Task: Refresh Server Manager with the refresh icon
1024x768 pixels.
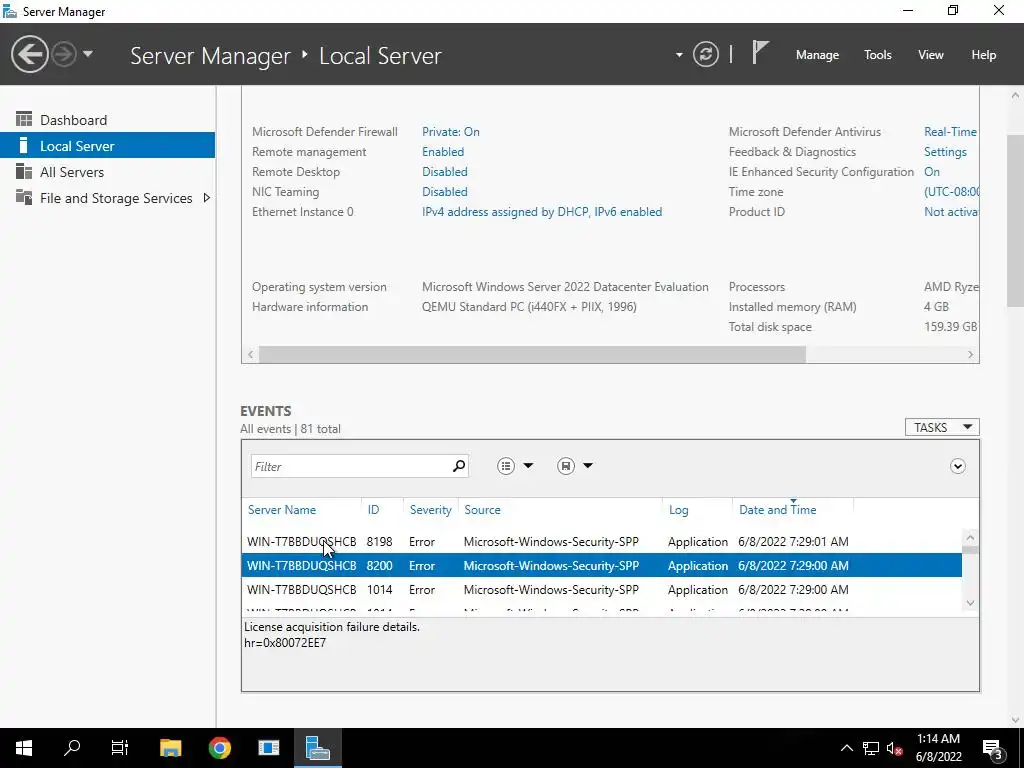Action: coord(705,54)
